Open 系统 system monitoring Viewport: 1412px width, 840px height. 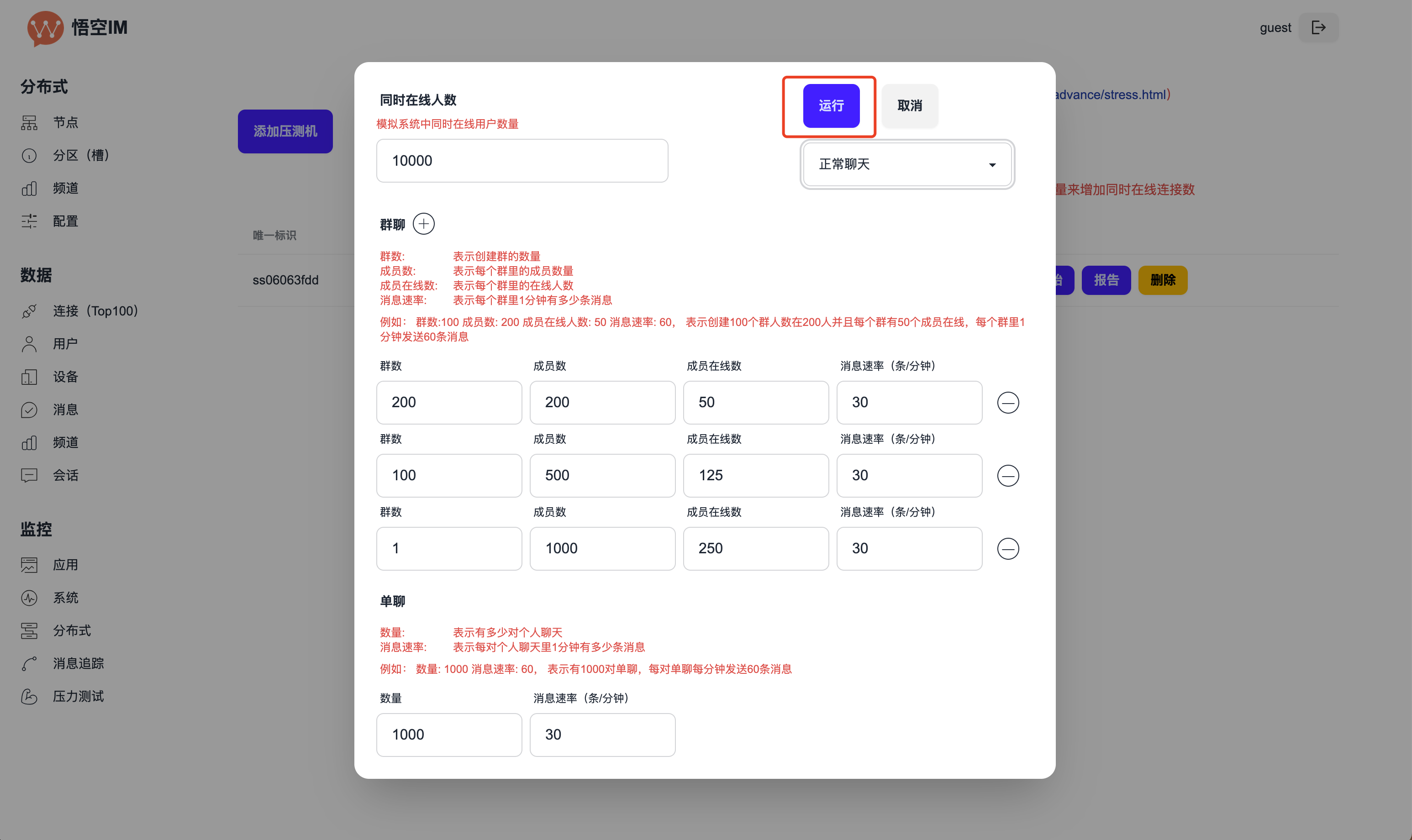click(x=64, y=597)
